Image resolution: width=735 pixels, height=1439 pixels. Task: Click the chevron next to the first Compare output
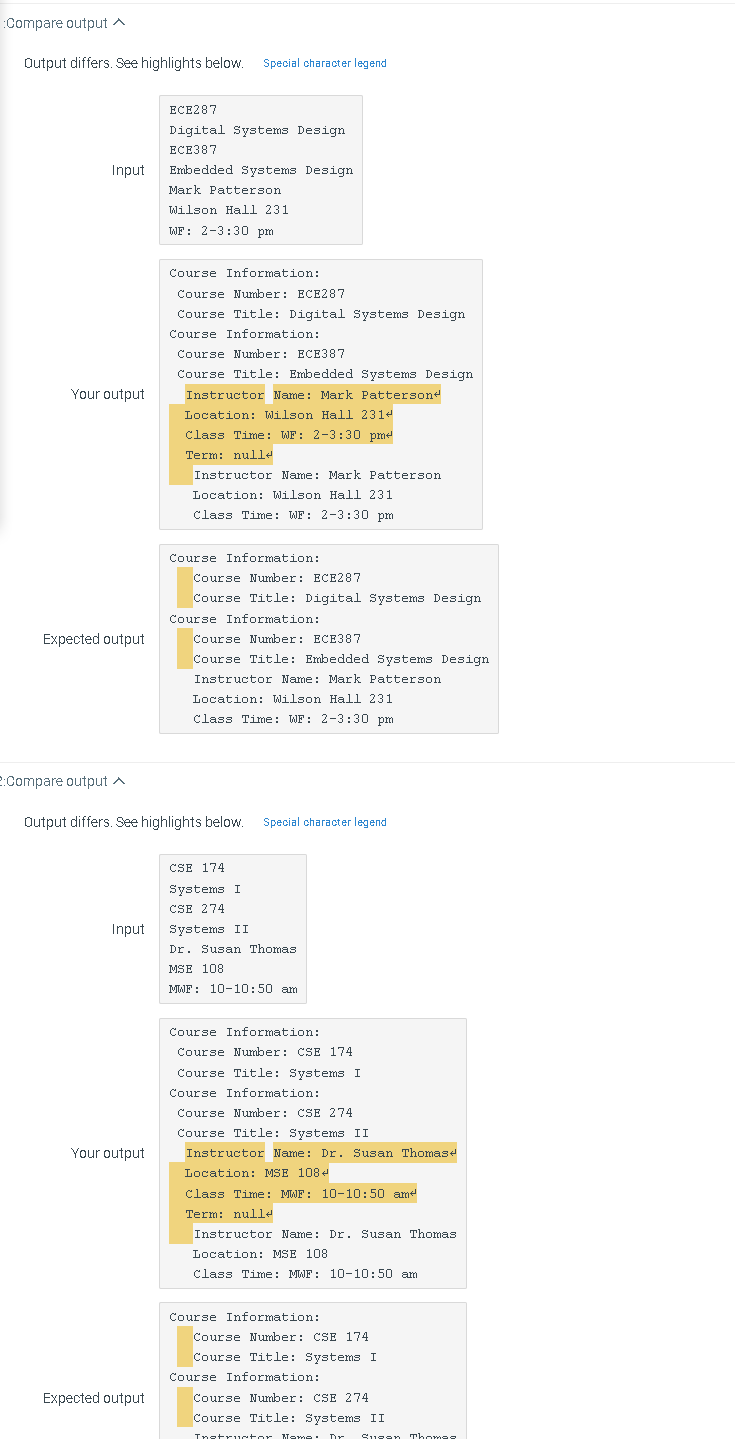coord(119,22)
